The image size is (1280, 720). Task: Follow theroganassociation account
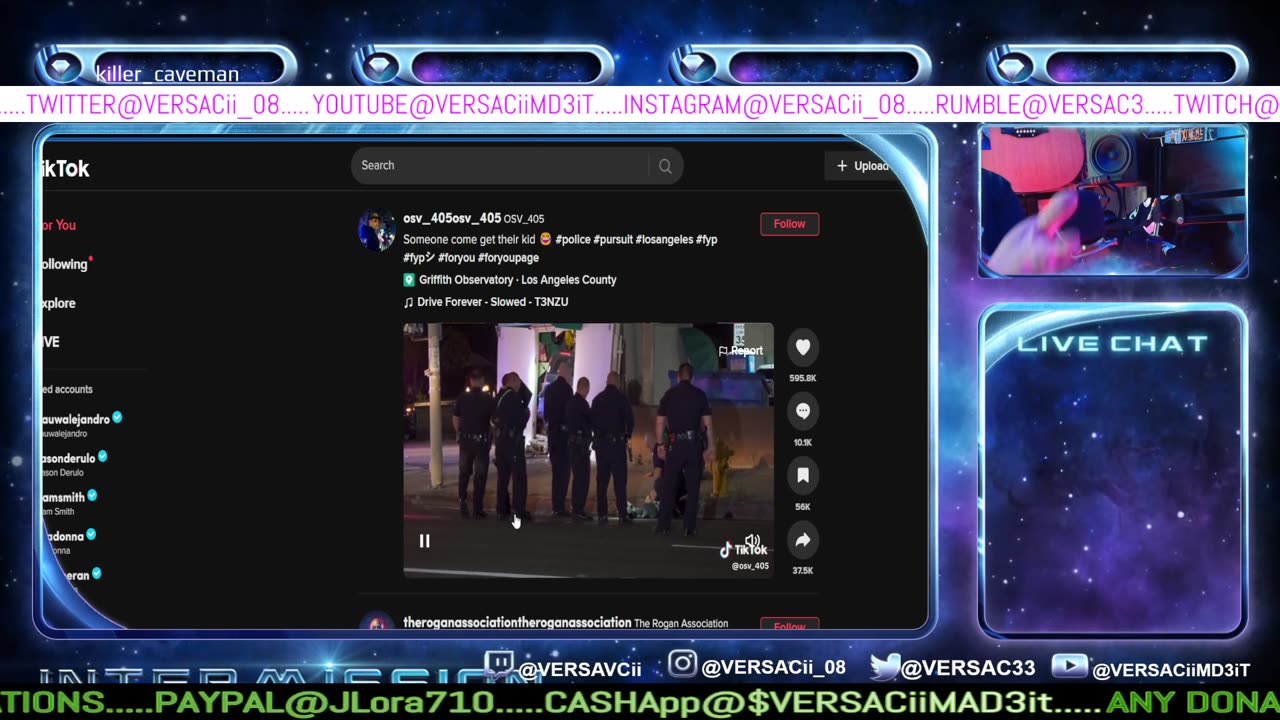tap(789, 626)
